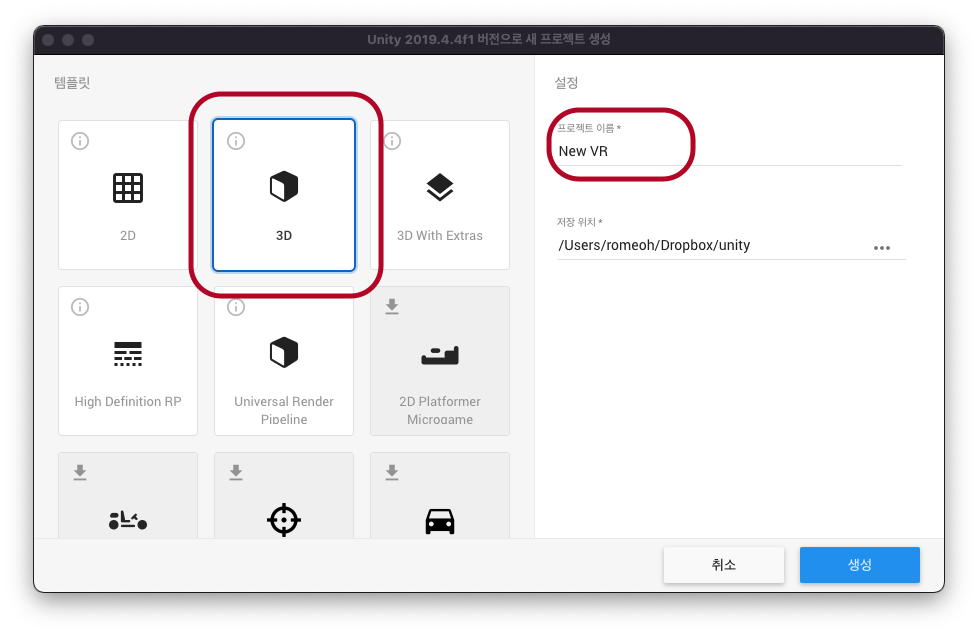Click the Universal Render Pipeline cube icon
Screen dimensions: 978x634
tap(284, 353)
